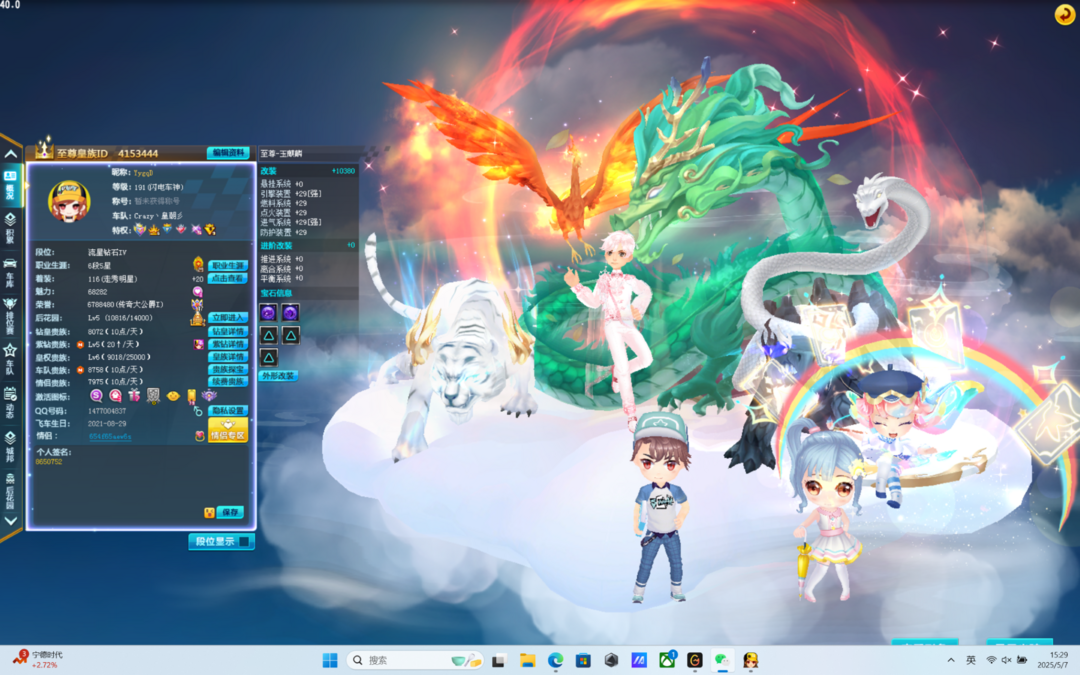Open Microsoft Edge from the taskbar
Image resolution: width=1080 pixels, height=675 pixels.
tap(555, 660)
